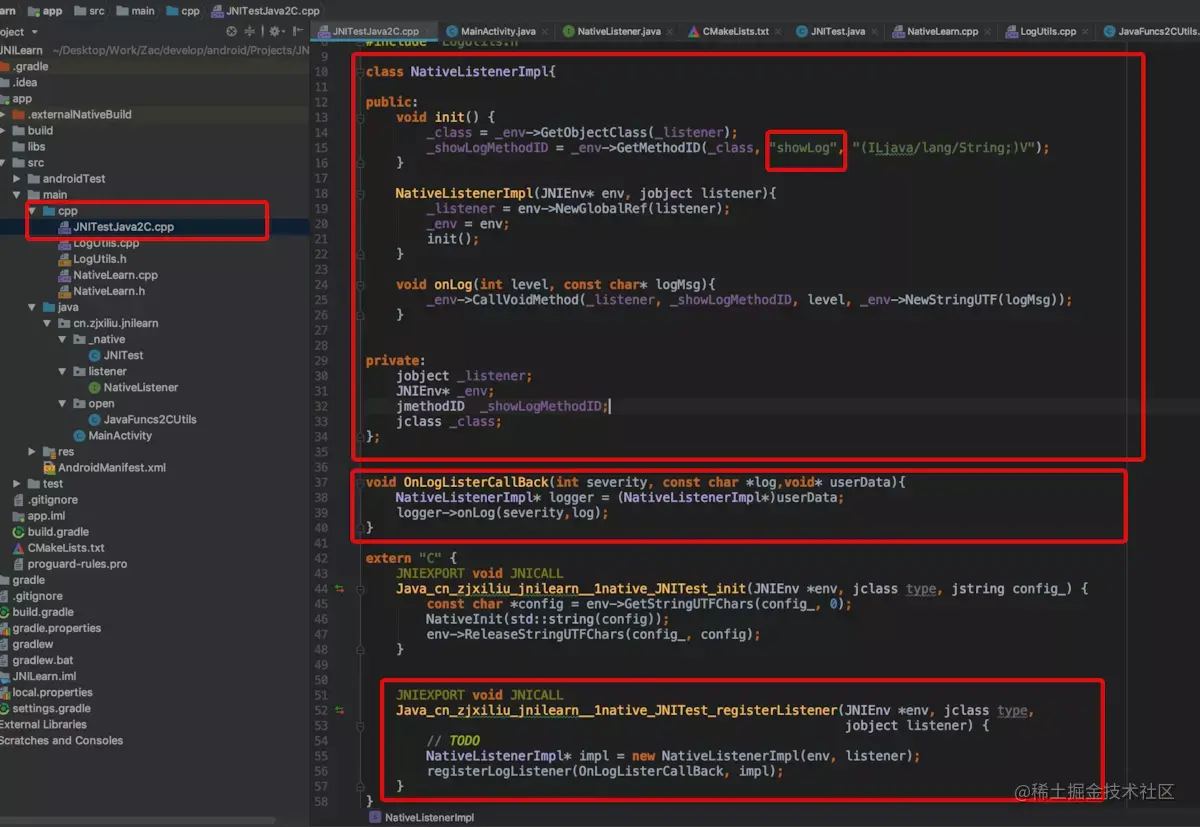Collapse the _native package
Viewport: 1200px width, 827px height.
click(63, 339)
